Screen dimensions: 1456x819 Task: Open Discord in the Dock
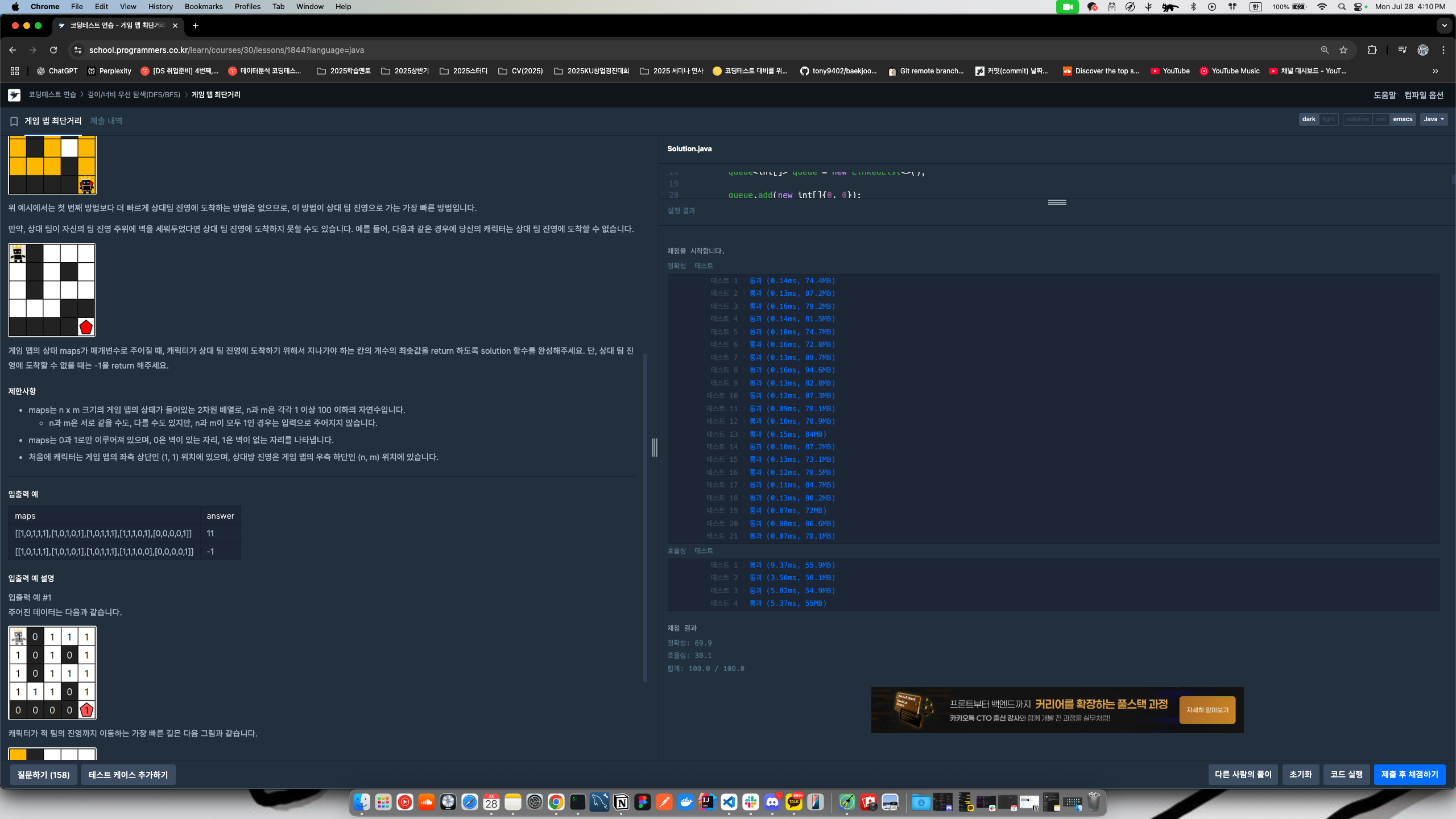coord(772,802)
